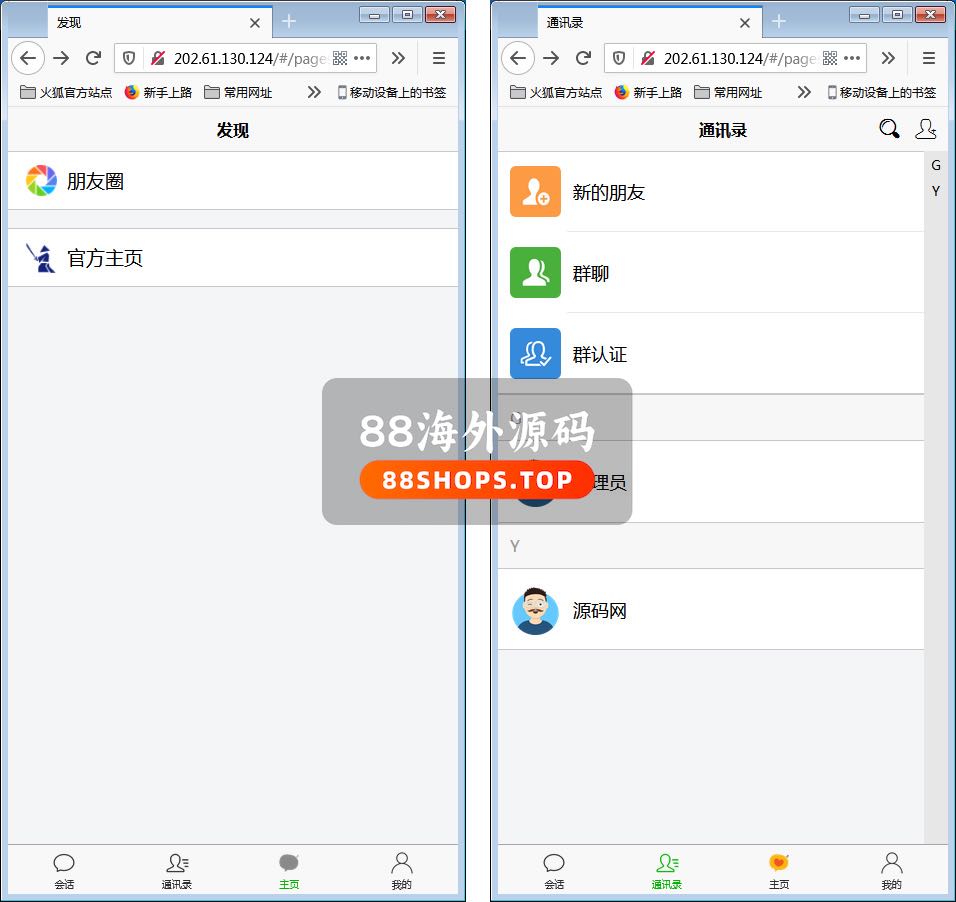Open the hamburger menu in right browser
This screenshot has width=956, height=902.
click(x=929, y=58)
